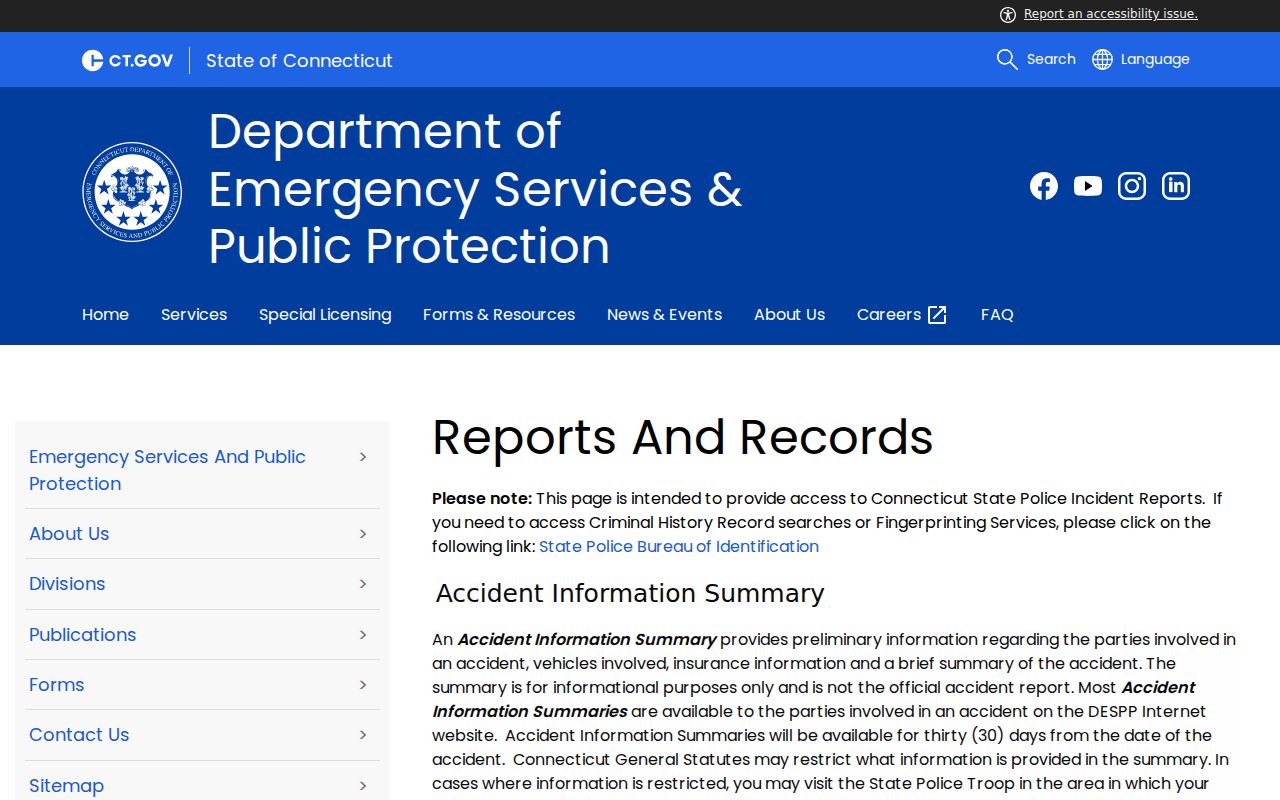Expand the Publications sidebar chevron

tap(363, 635)
